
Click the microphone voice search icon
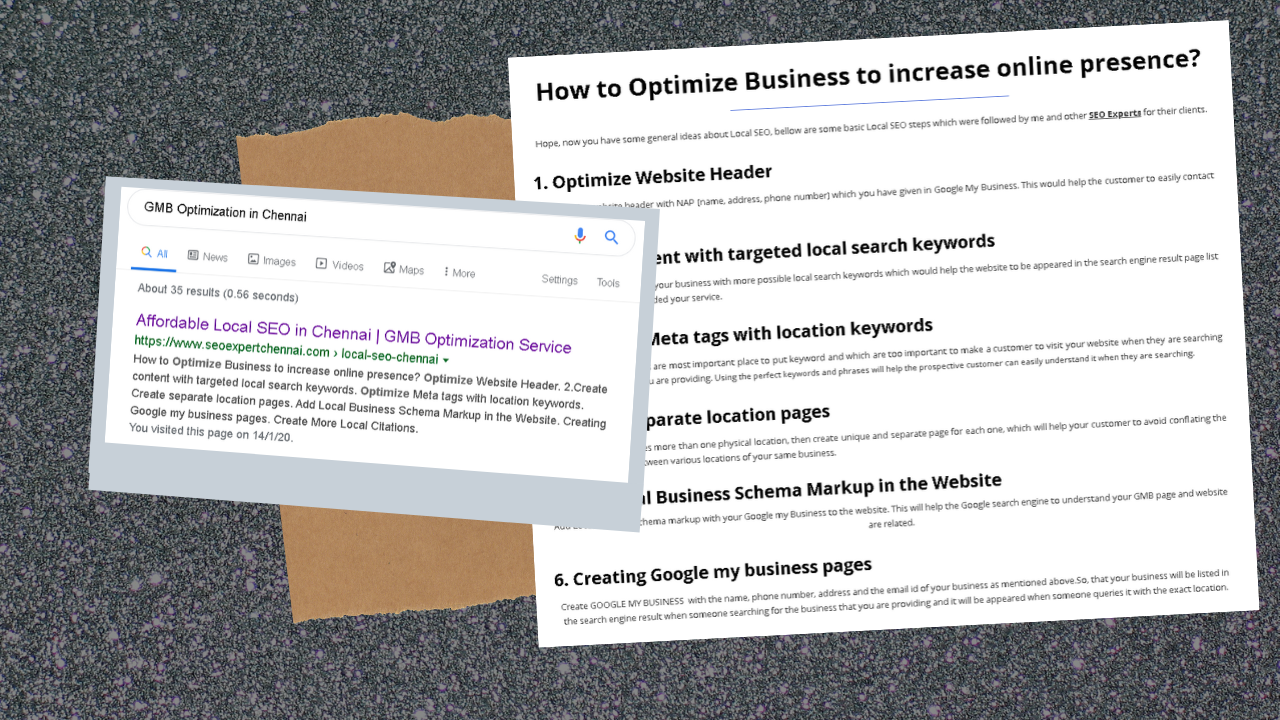[580, 235]
